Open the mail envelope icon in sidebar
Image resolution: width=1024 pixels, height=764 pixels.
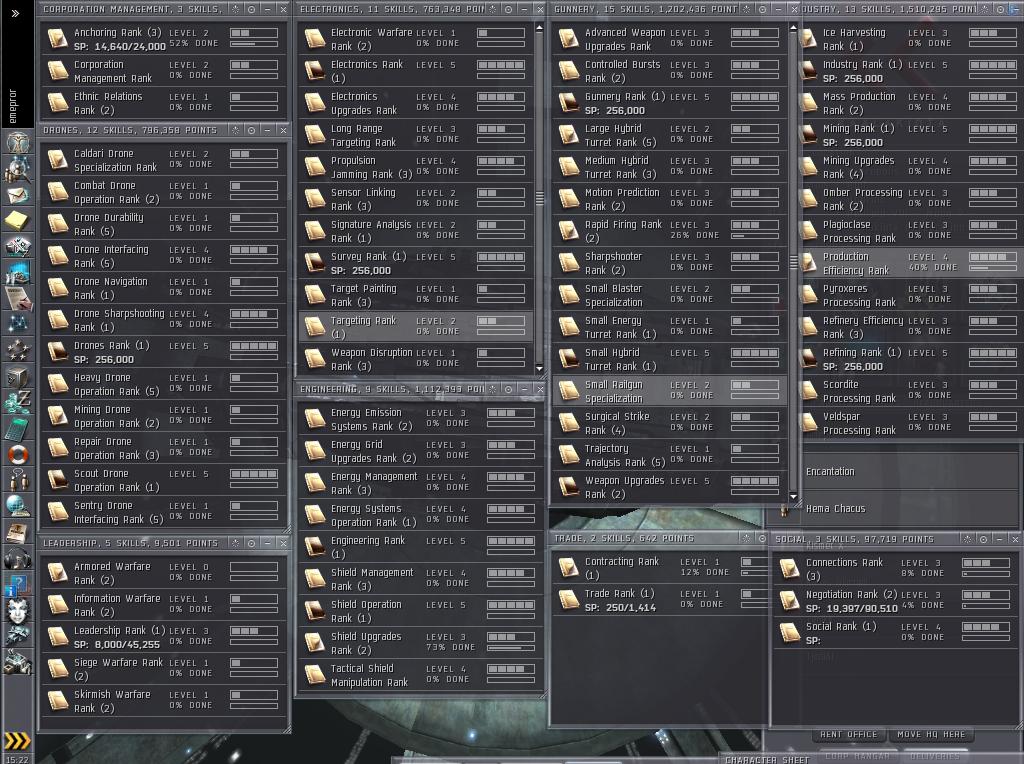pos(18,194)
